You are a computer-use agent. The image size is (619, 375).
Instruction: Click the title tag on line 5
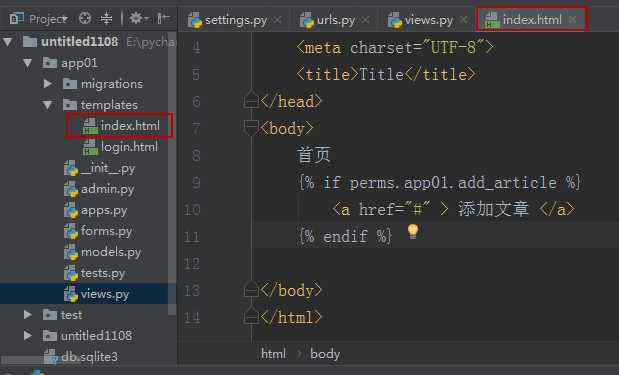pyautogui.click(x=386, y=74)
